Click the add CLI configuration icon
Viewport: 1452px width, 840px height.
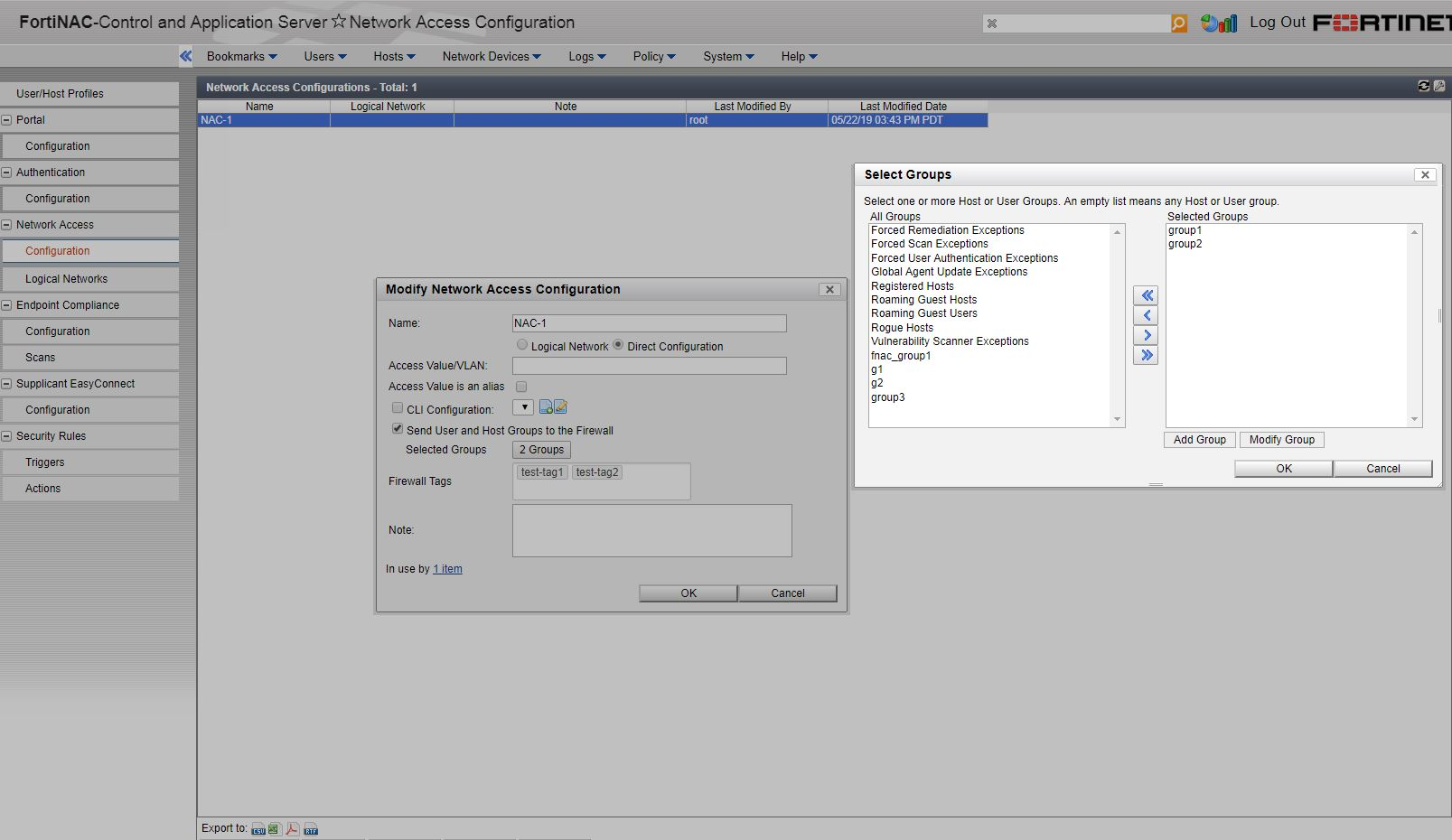click(x=546, y=407)
